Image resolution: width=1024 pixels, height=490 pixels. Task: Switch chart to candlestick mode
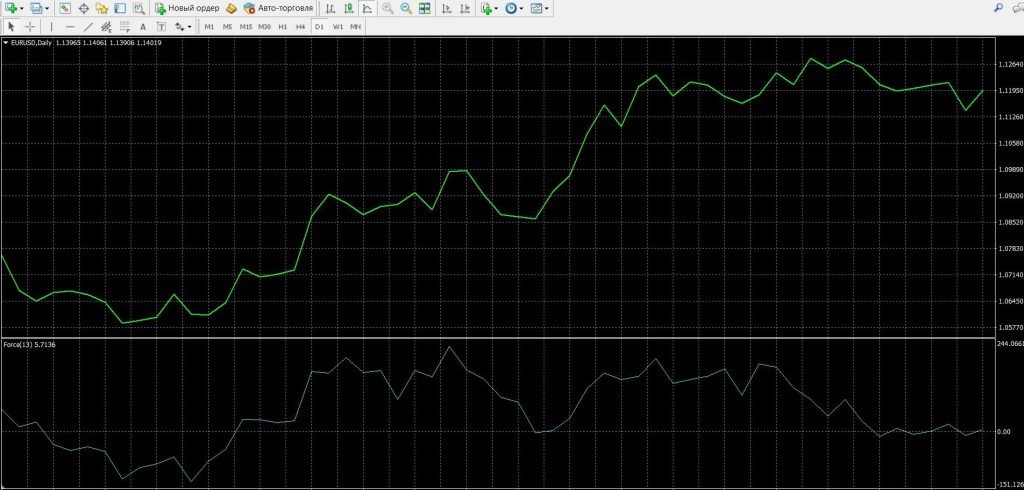(349, 8)
